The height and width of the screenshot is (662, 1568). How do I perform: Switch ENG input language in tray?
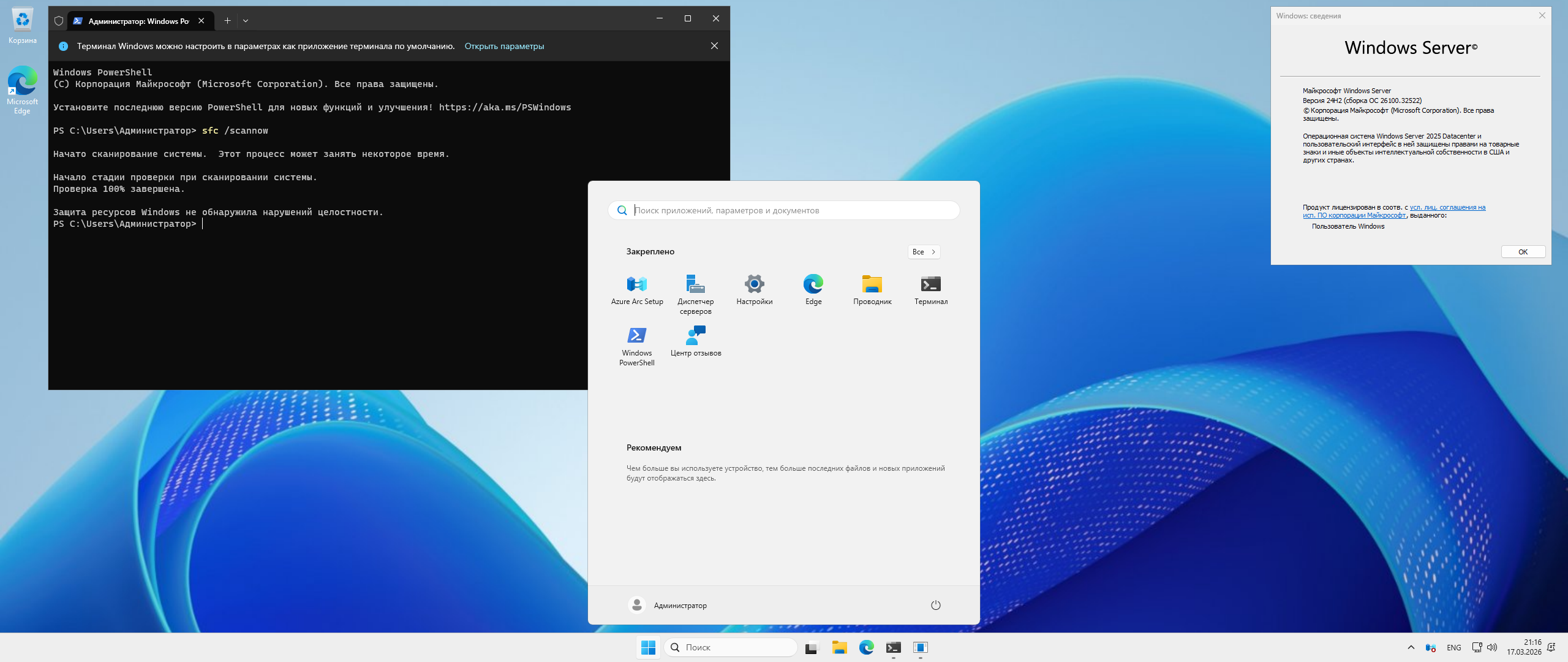1453,647
